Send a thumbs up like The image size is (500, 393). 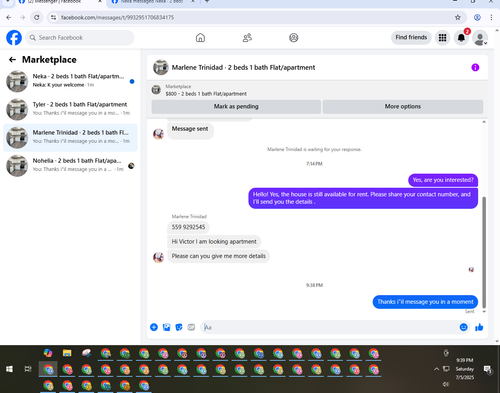[479, 327]
